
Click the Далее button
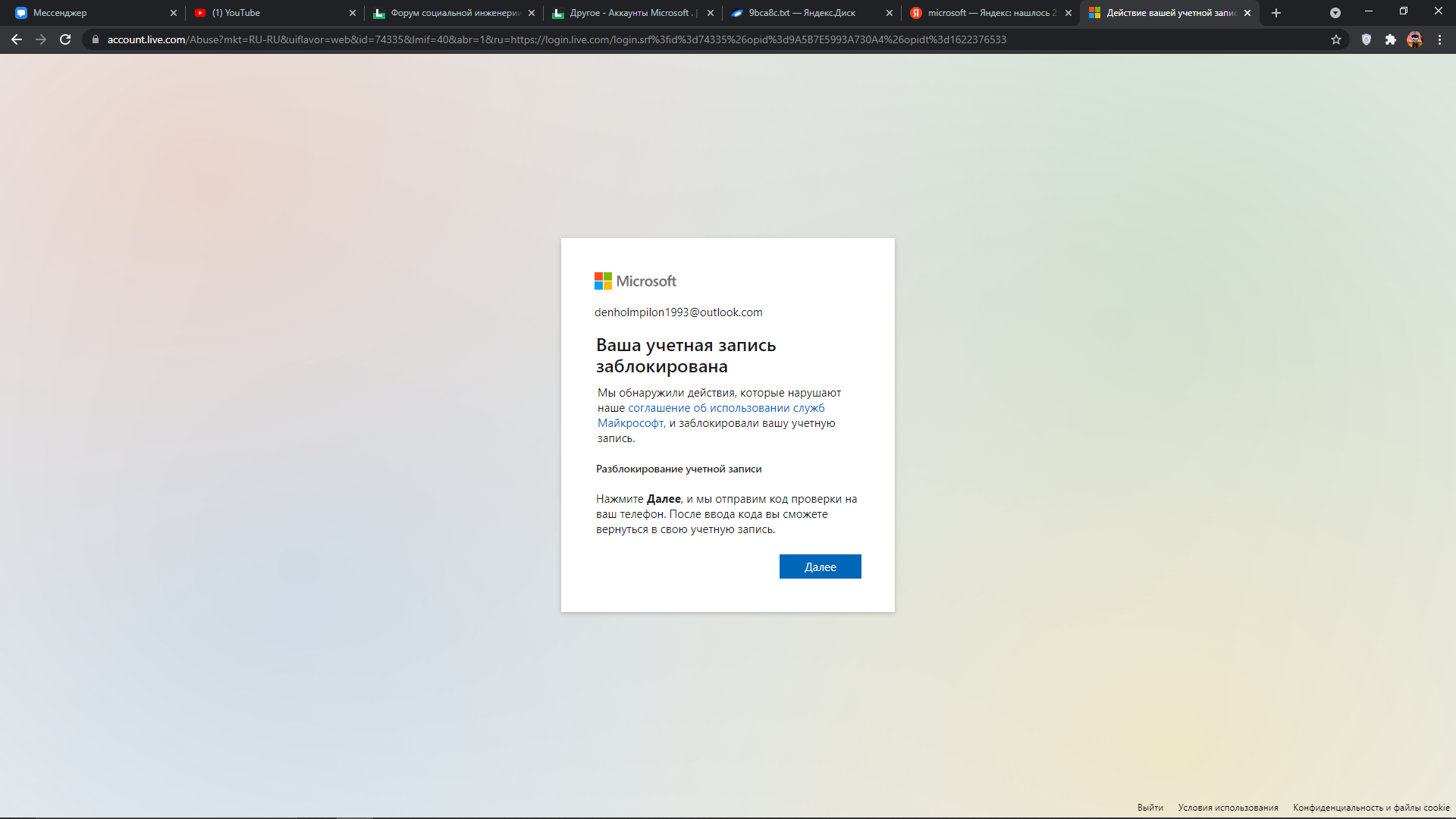(820, 566)
